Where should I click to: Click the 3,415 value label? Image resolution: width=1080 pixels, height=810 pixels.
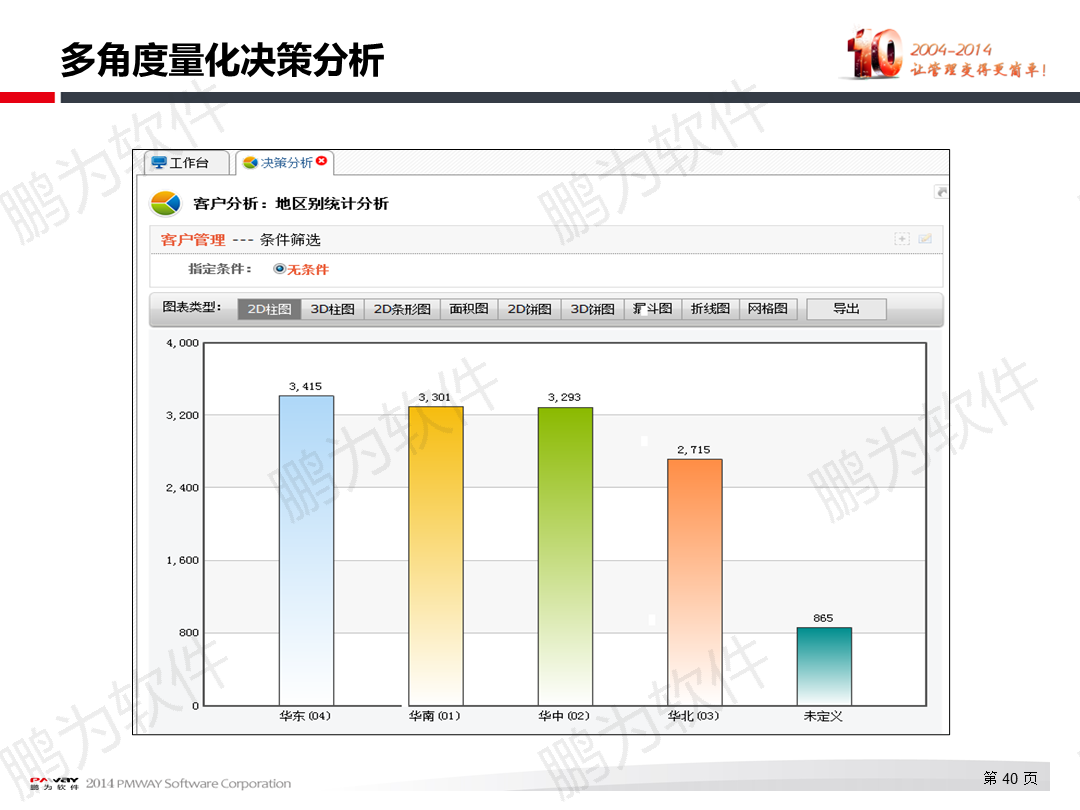pyautogui.click(x=305, y=386)
